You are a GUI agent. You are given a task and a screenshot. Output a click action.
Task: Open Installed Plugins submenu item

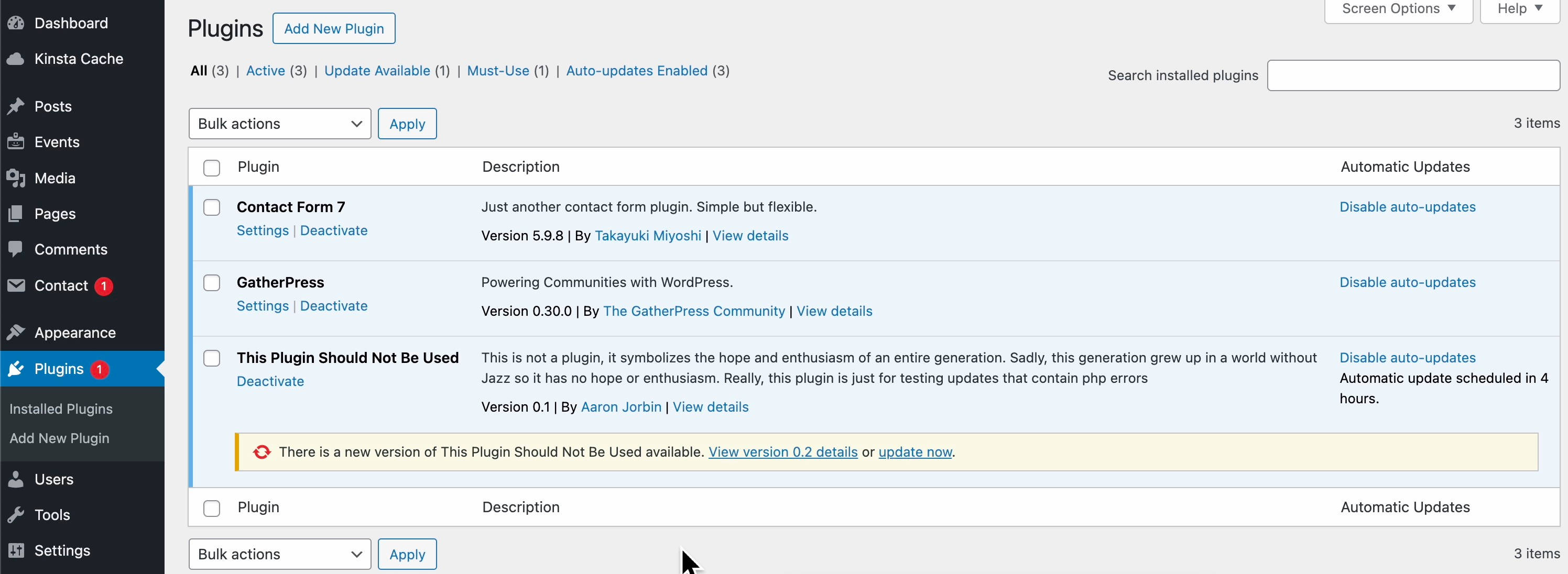click(x=61, y=409)
